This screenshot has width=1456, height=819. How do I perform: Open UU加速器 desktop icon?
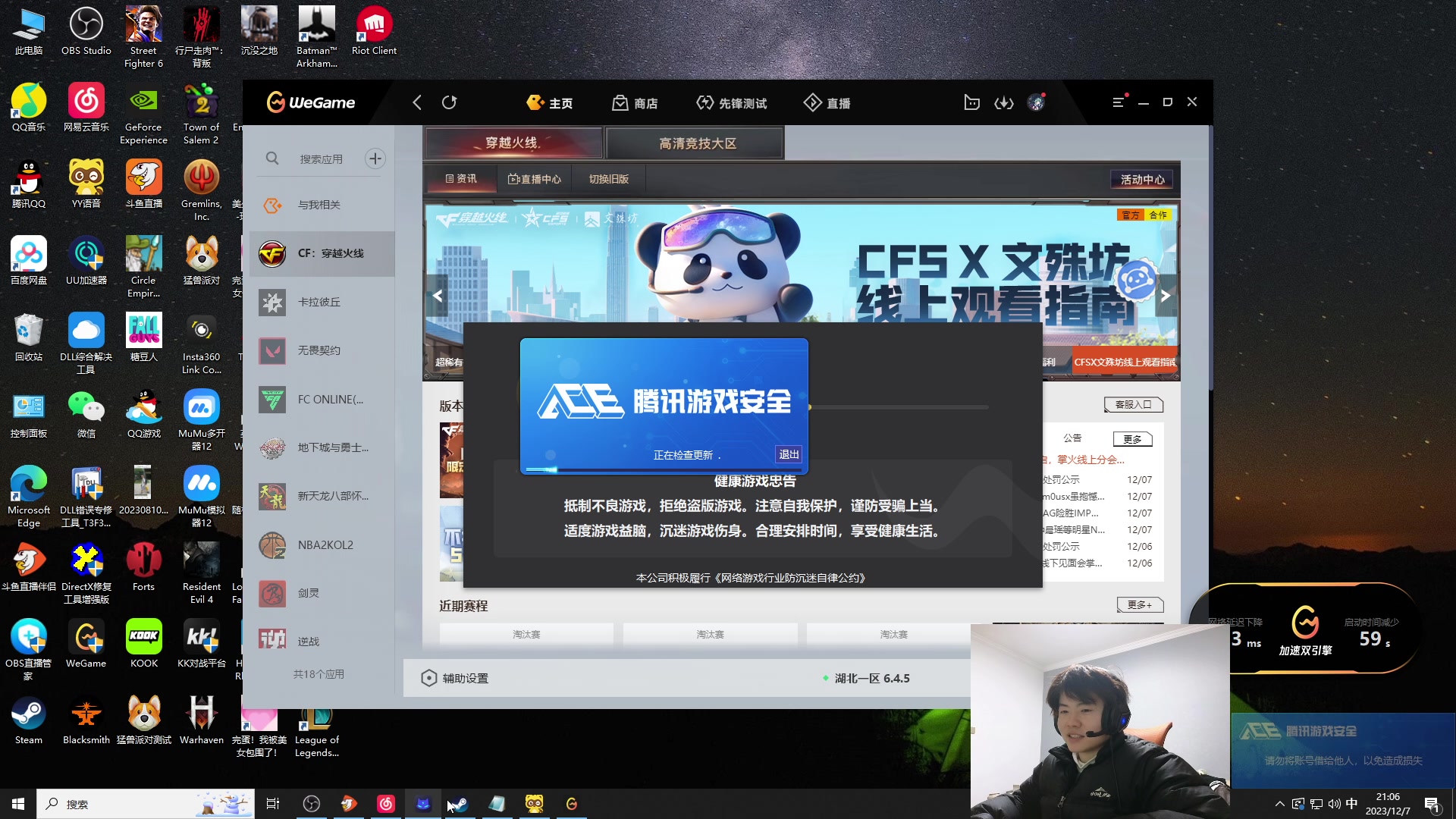coord(86,262)
